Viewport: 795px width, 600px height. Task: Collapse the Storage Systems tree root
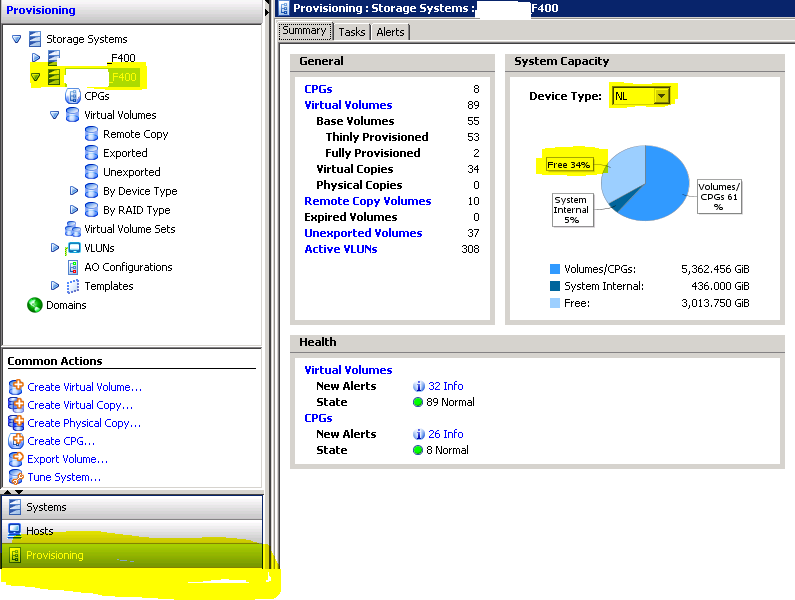pyautogui.click(x=17, y=39)
